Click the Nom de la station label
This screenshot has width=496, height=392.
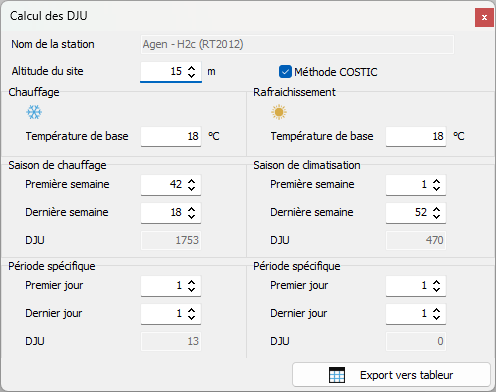point(53,44)
